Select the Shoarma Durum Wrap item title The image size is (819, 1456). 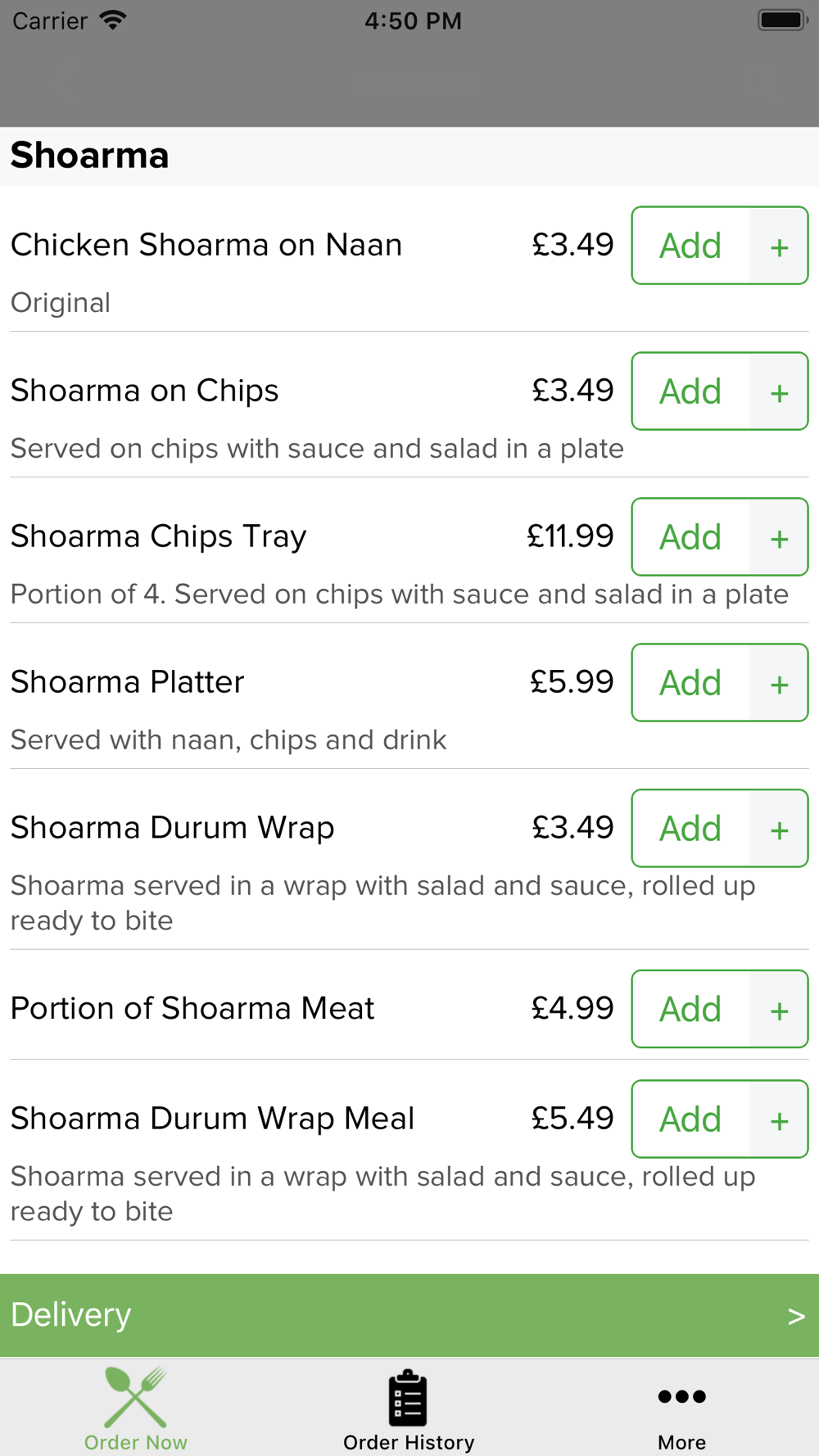pos(172,828)
